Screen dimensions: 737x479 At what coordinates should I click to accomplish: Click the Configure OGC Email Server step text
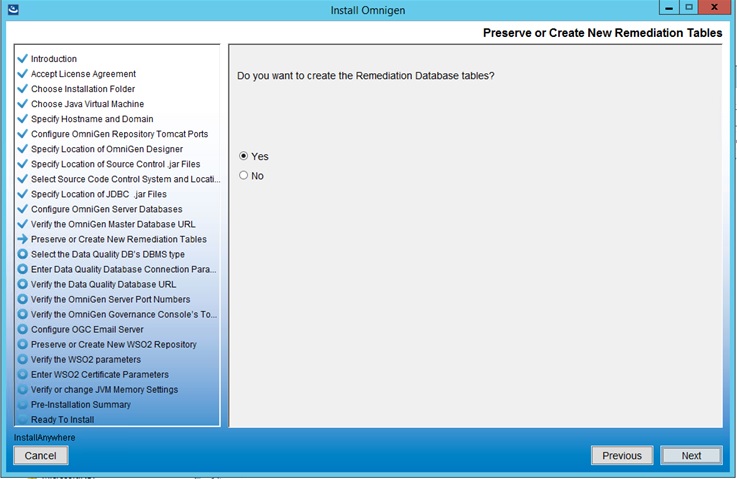click(87, 330)
